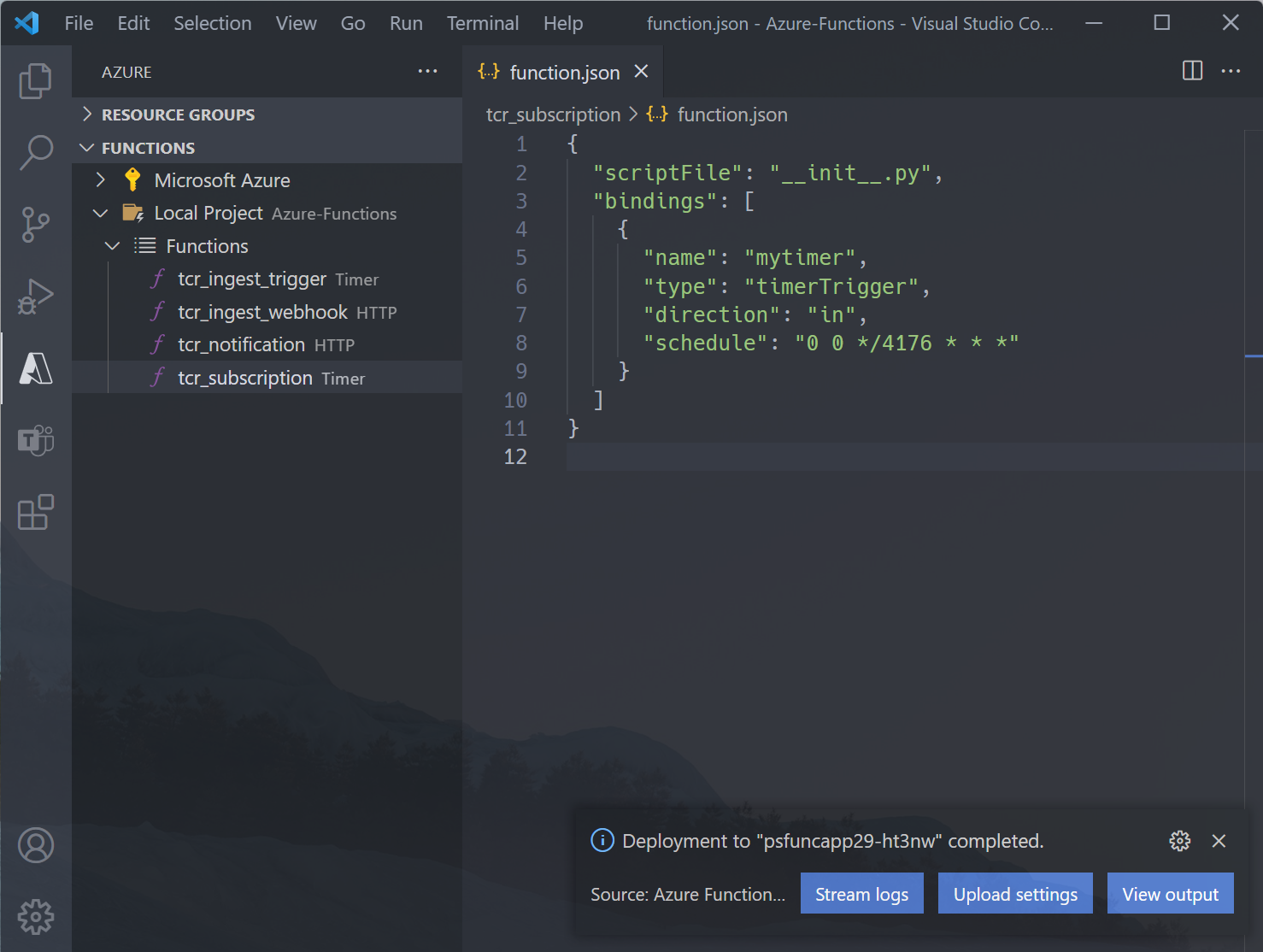Select tcr_notification HTTP function
The width and height of the screenshot is (1263, 952).
click(x=267, y=344)
